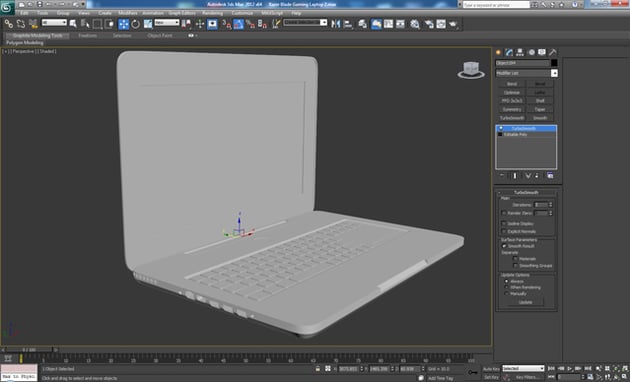Toggle the Smooth Result checkbox
This screenshot has width=630, height=382.
(x=504, y=246)
